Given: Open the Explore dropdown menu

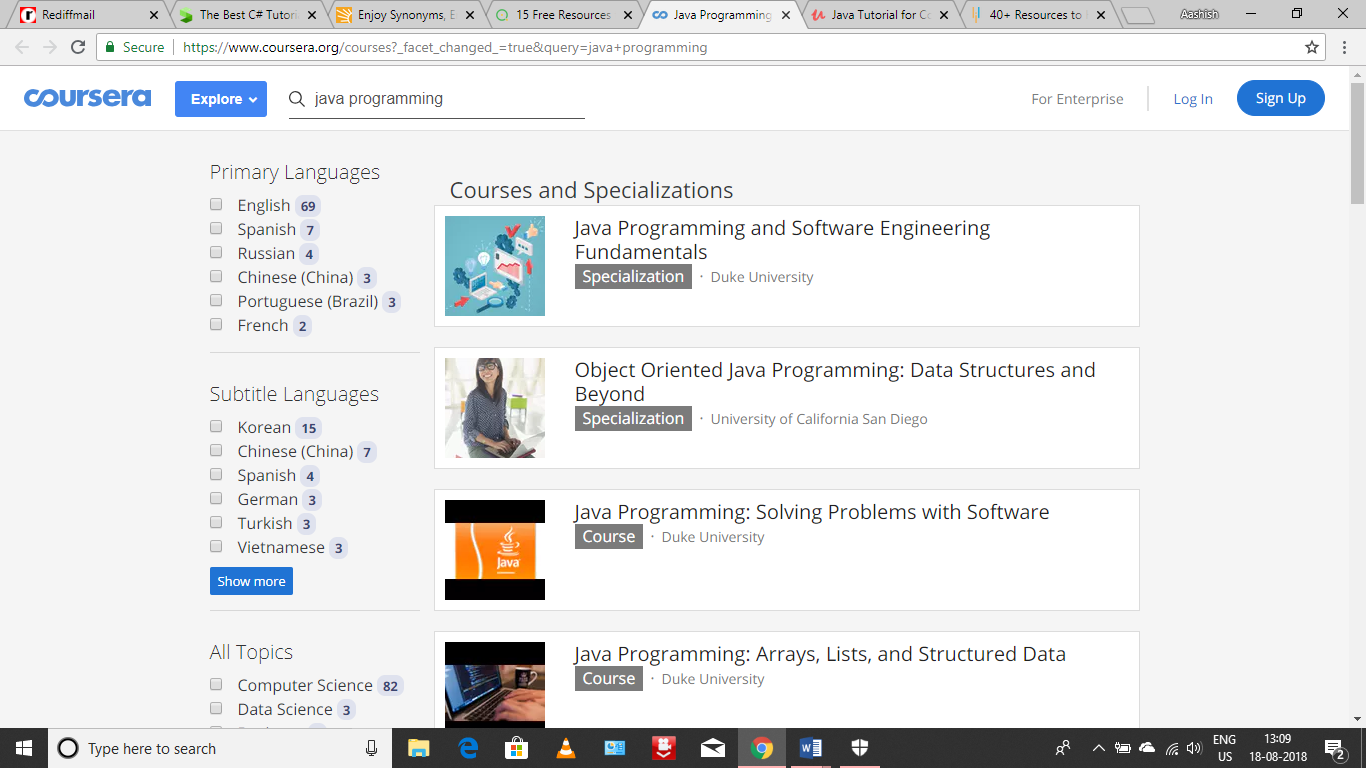Looking at the screenshot, I should point(221,99).
